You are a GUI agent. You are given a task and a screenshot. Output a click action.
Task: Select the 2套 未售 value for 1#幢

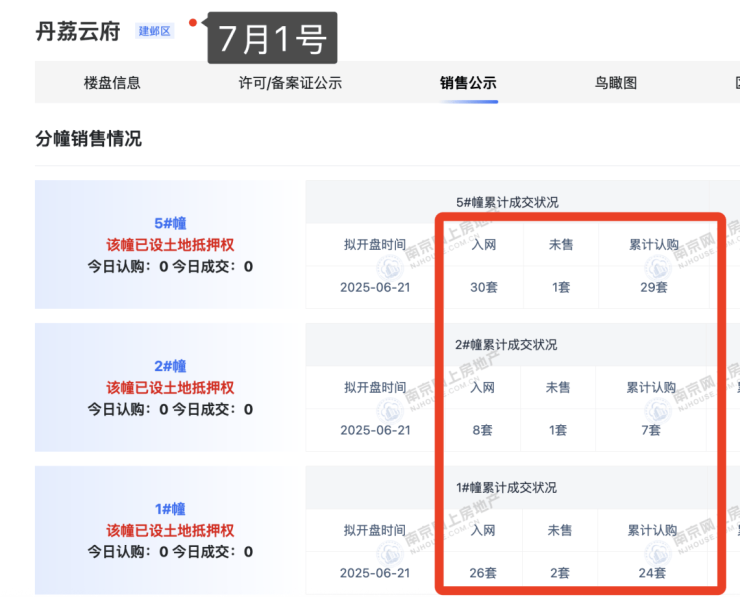pos(560,573)
